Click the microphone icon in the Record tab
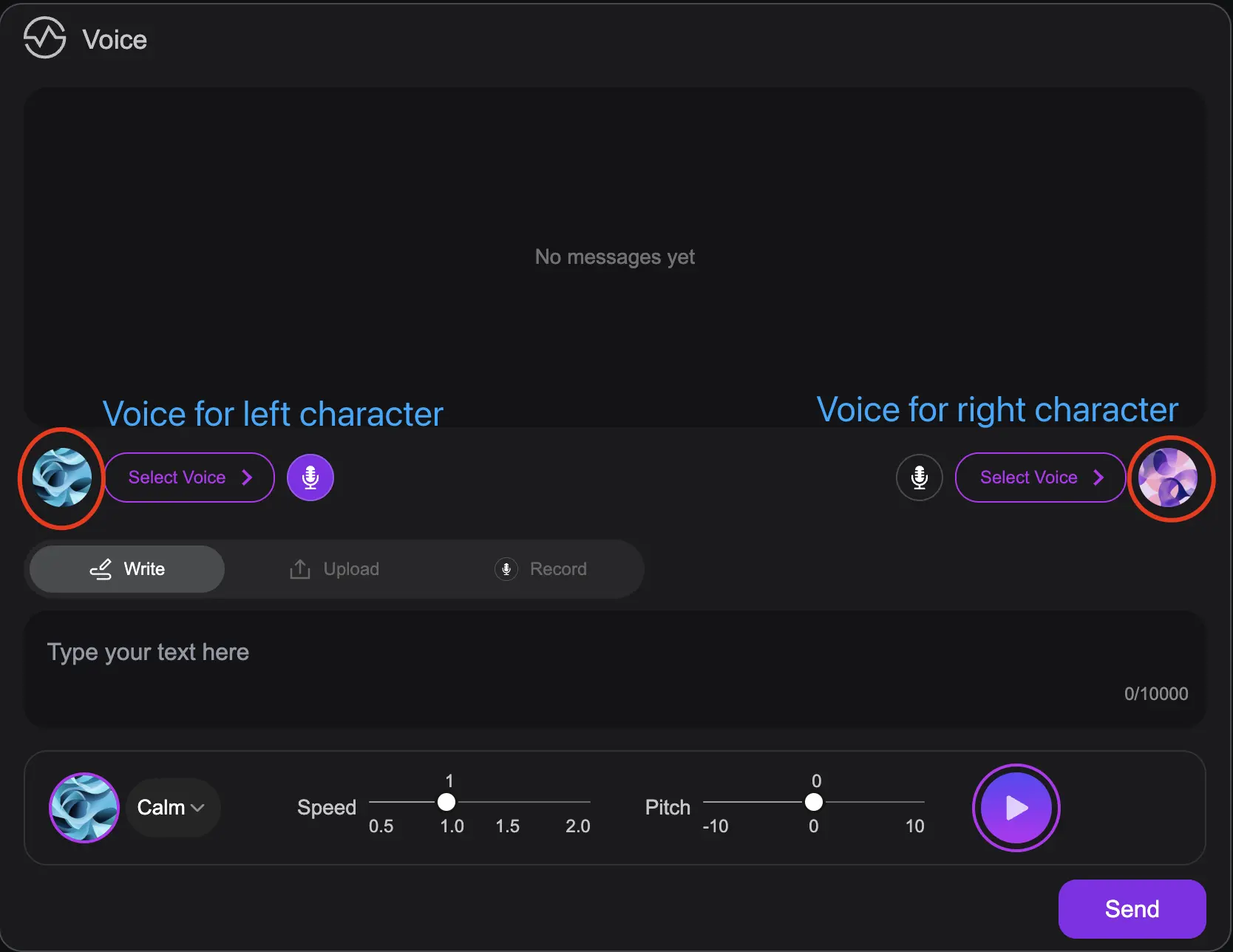The height and width of the screenshot is (952, 1233). tap(506, 569)
